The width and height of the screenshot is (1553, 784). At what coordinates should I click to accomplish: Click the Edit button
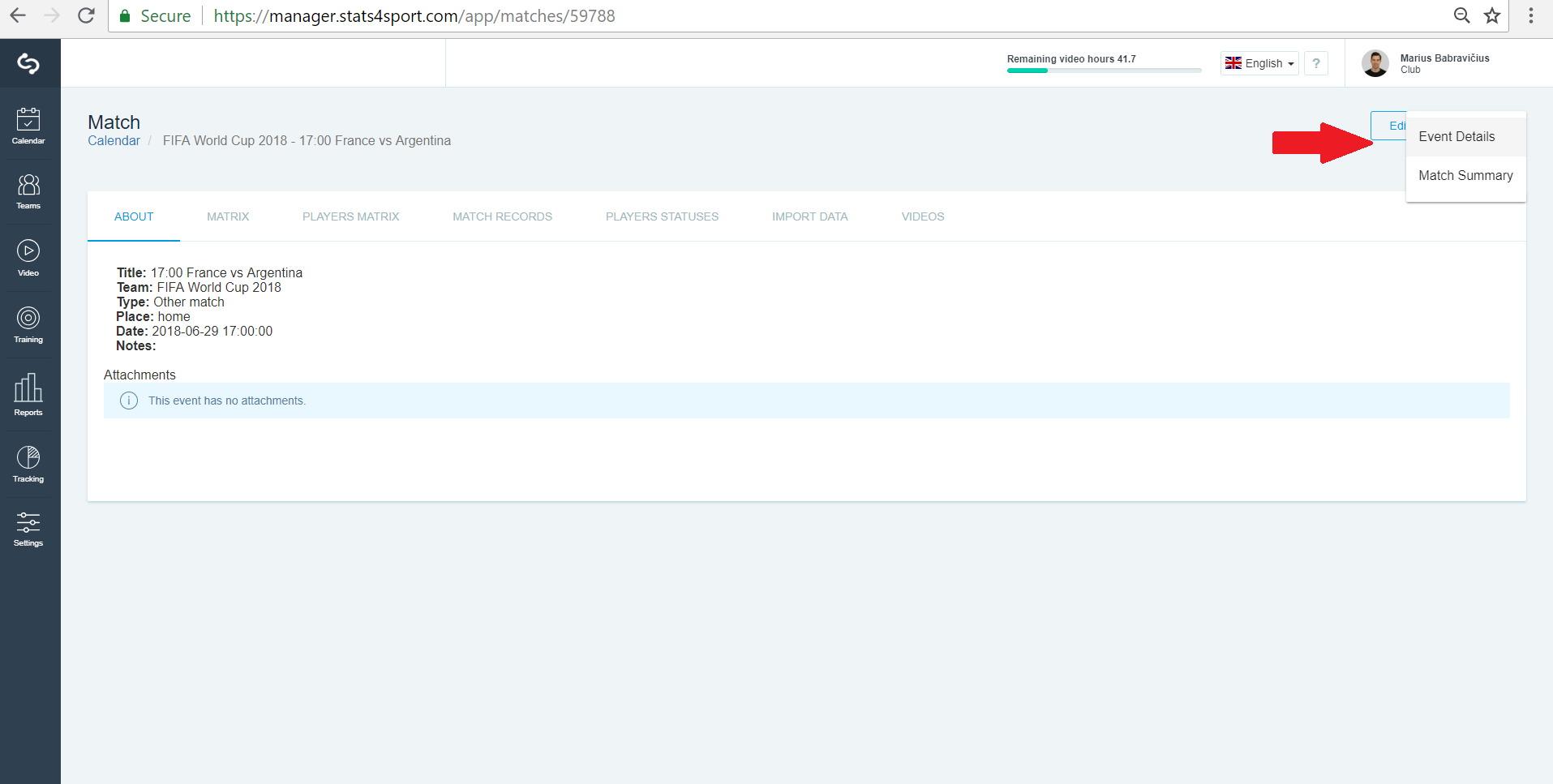tap(1389, 126)
